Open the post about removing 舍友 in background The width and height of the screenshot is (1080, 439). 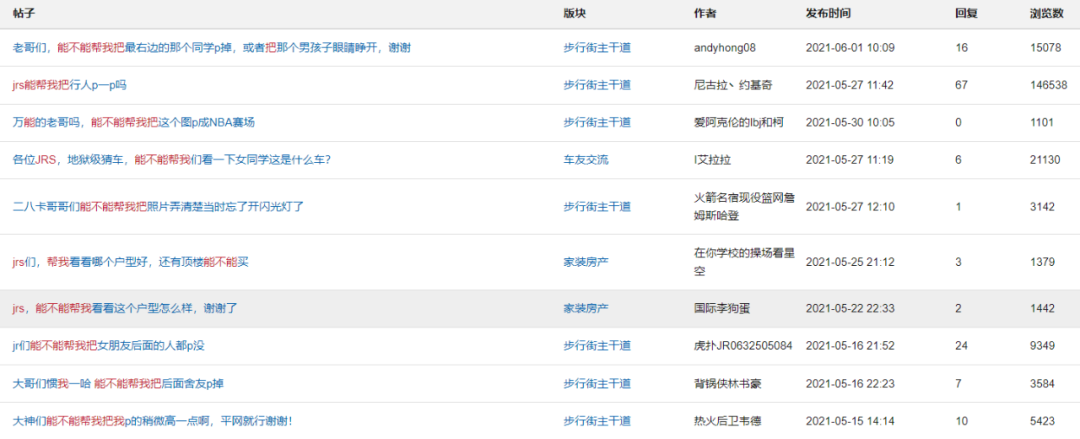[118, 383]
